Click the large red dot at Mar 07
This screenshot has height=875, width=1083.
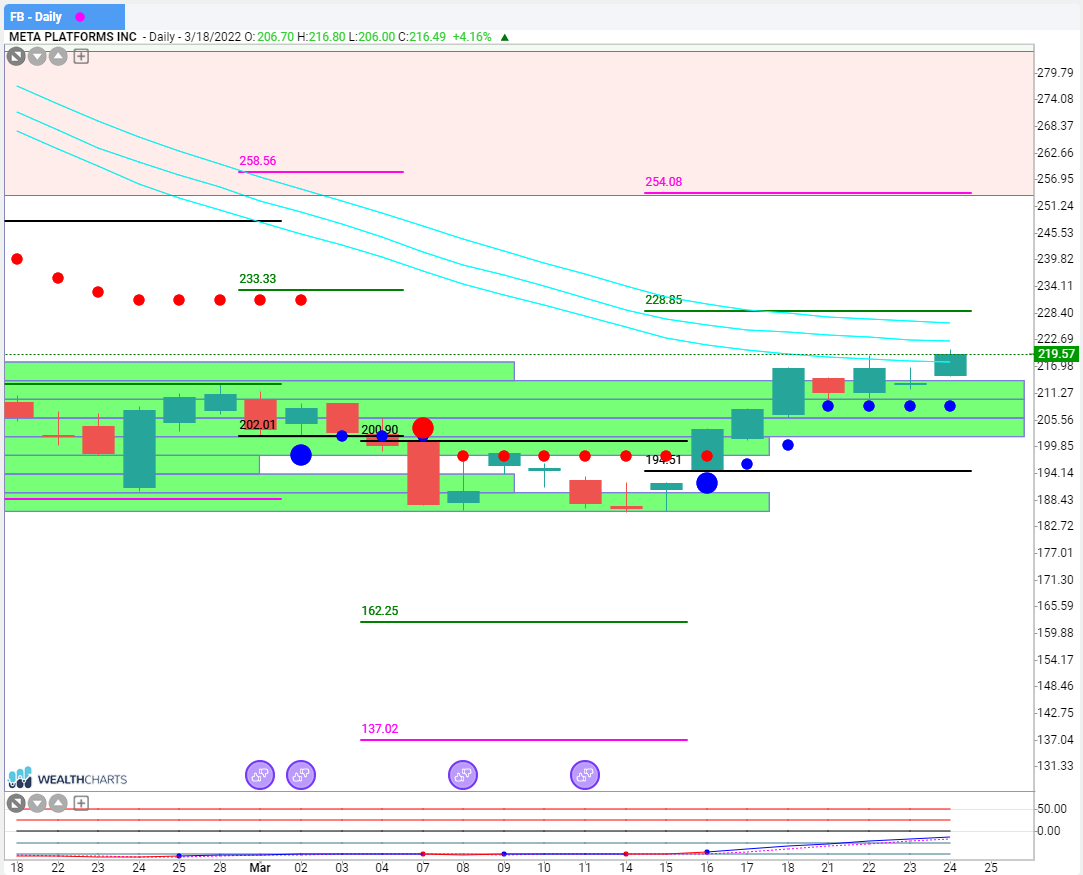pyautogui.click(x=423, y=428)
